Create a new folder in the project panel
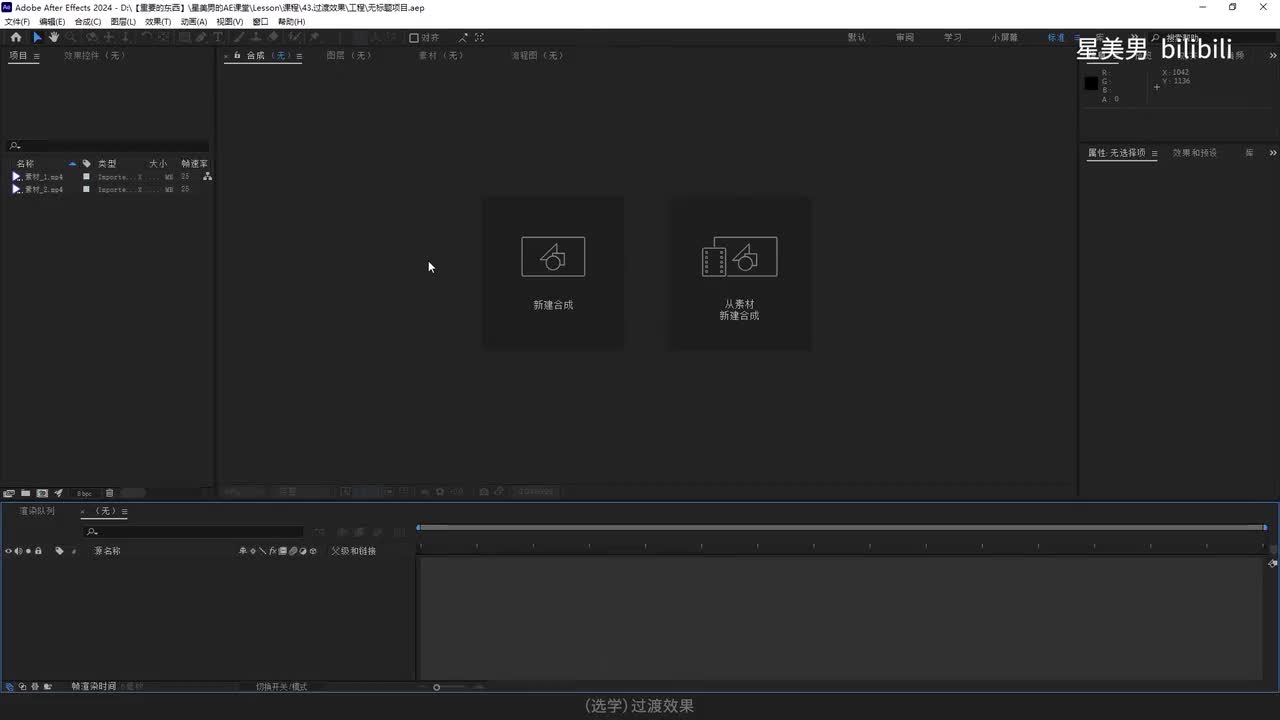1280x720 pixels. [25, 493]
